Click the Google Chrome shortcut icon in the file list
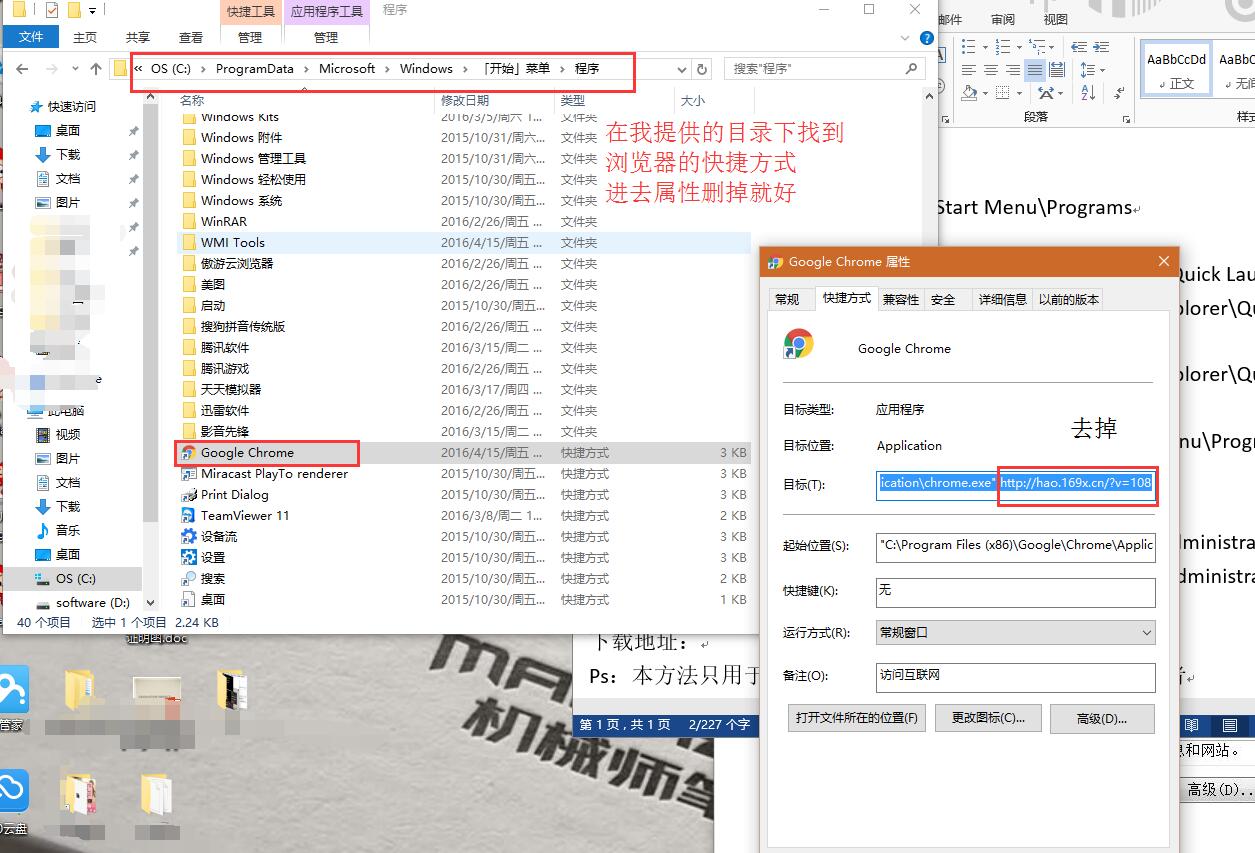 pos(188,453)
